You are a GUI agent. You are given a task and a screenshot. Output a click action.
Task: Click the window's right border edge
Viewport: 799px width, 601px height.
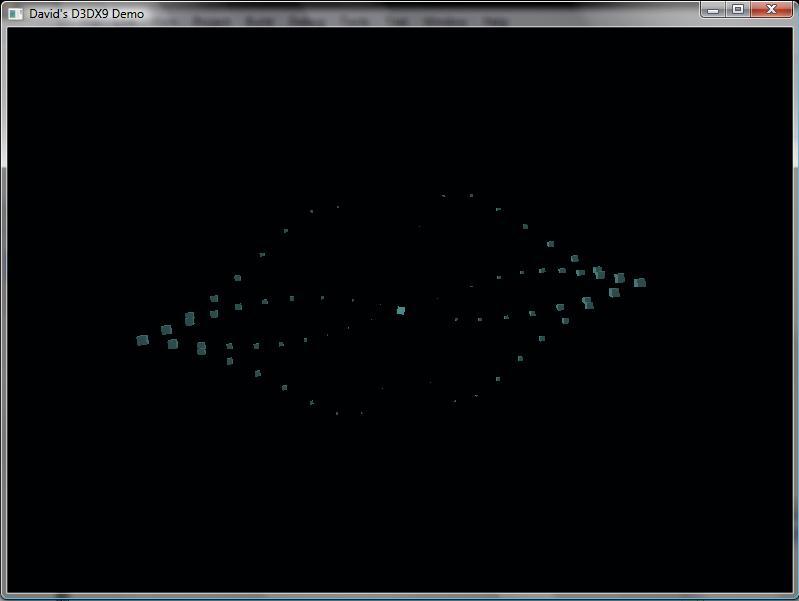[x=795, y=300]
